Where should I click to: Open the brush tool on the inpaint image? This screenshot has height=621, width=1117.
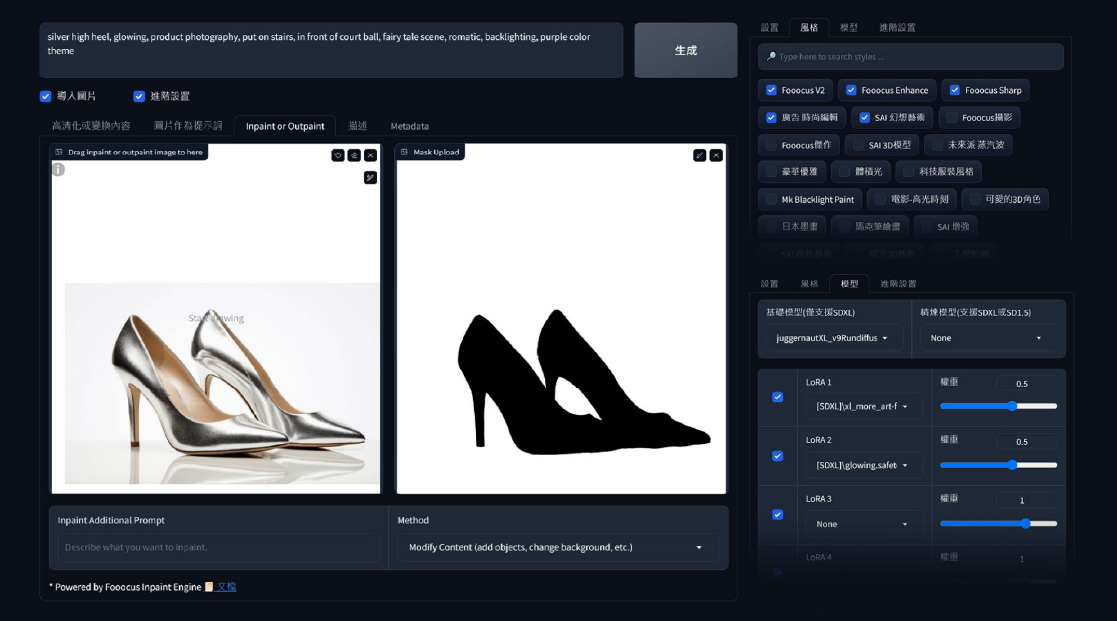[370, 177]
